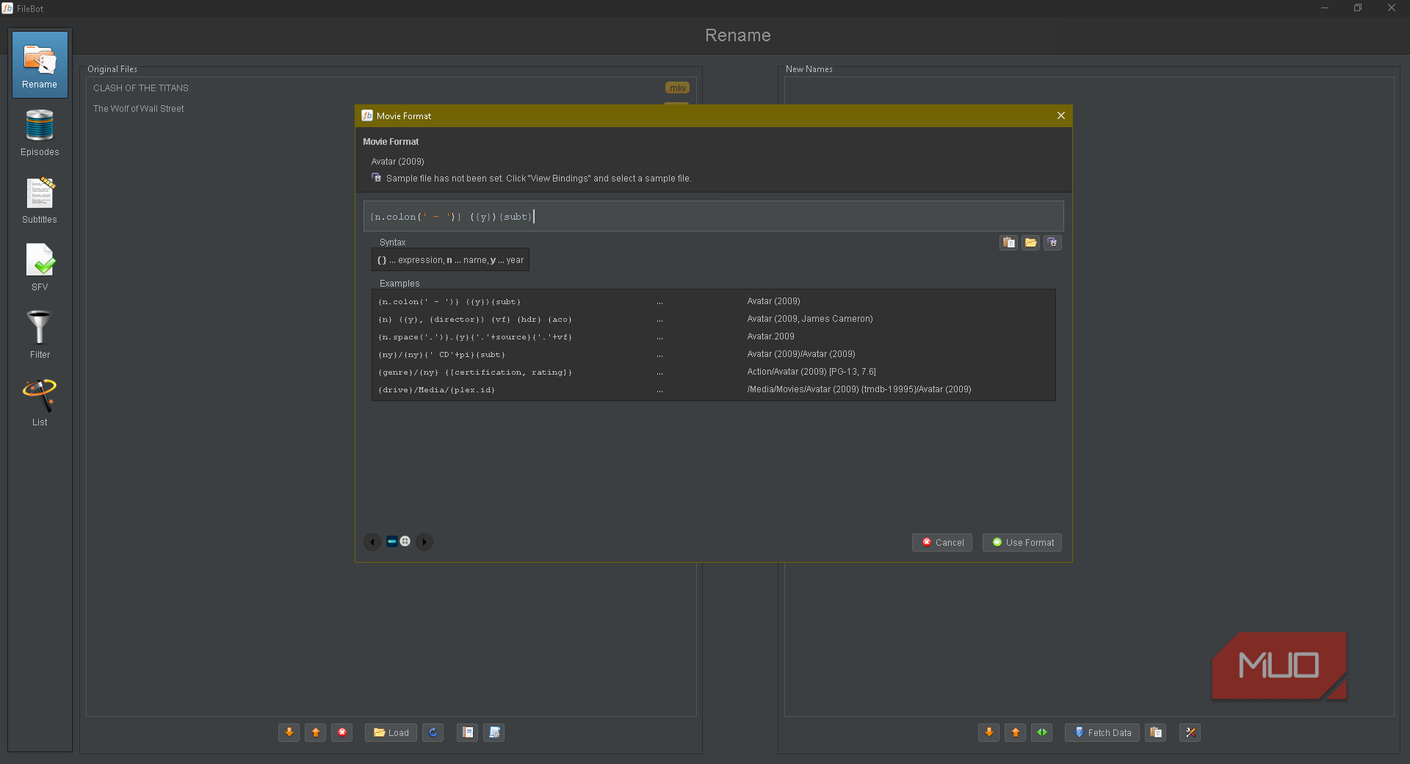This screenshot has width=1410, height=764.
Task: Remove selected file with red X icon
Action: point(342,733)
